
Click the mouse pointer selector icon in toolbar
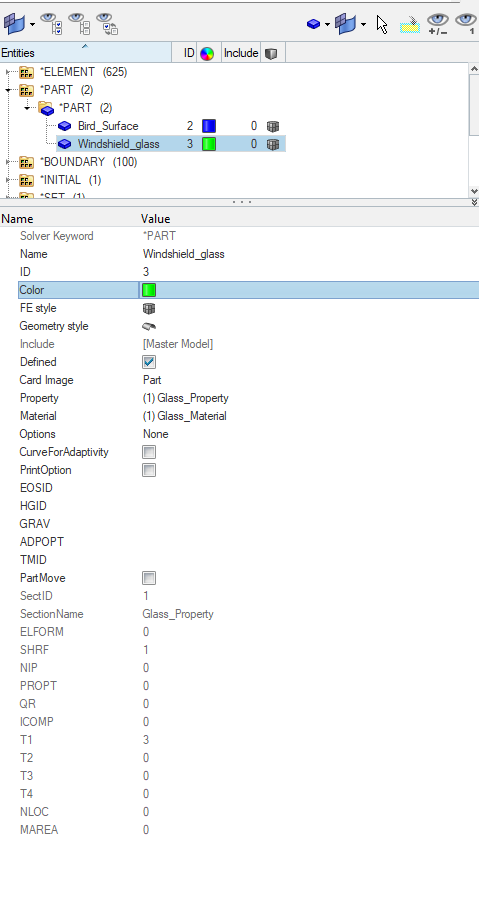[x=382, y=25]
